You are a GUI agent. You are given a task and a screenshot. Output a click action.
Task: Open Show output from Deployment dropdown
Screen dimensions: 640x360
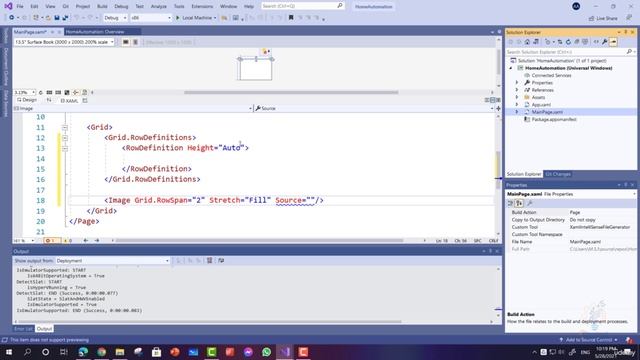click(x=113, y=260)
